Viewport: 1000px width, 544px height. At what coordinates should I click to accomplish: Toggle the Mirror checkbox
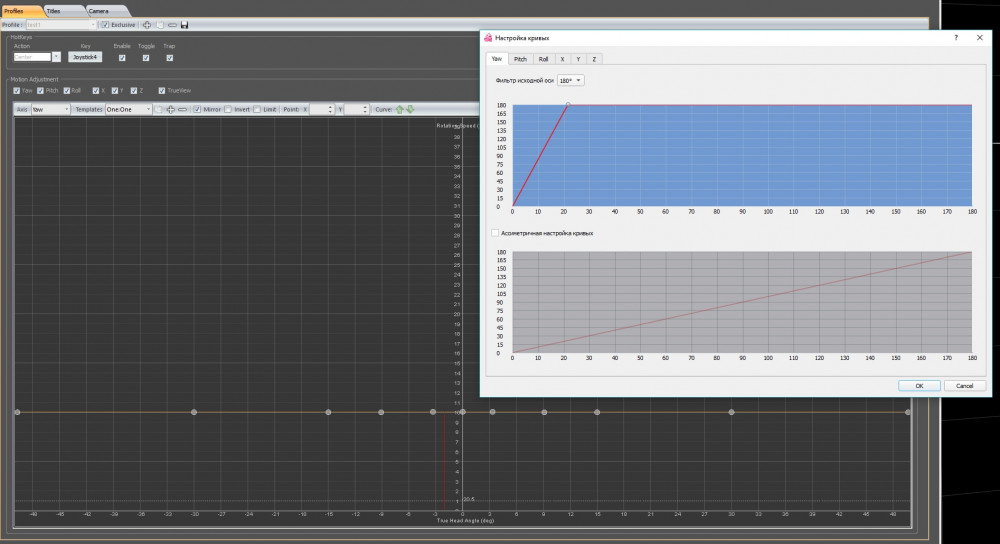(x=197, y=109)
